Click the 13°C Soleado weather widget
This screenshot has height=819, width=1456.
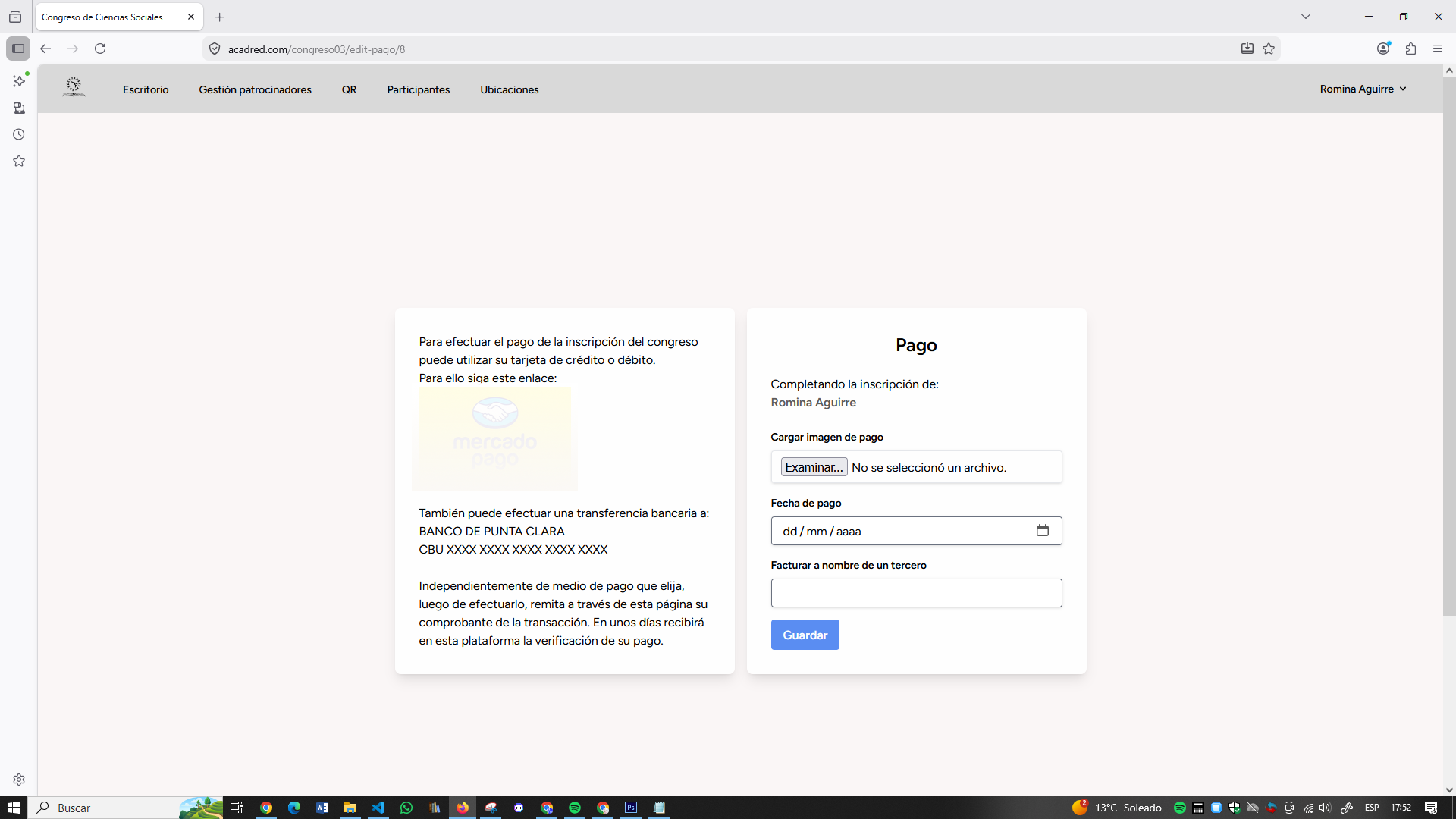click(x=1117, y=808)
